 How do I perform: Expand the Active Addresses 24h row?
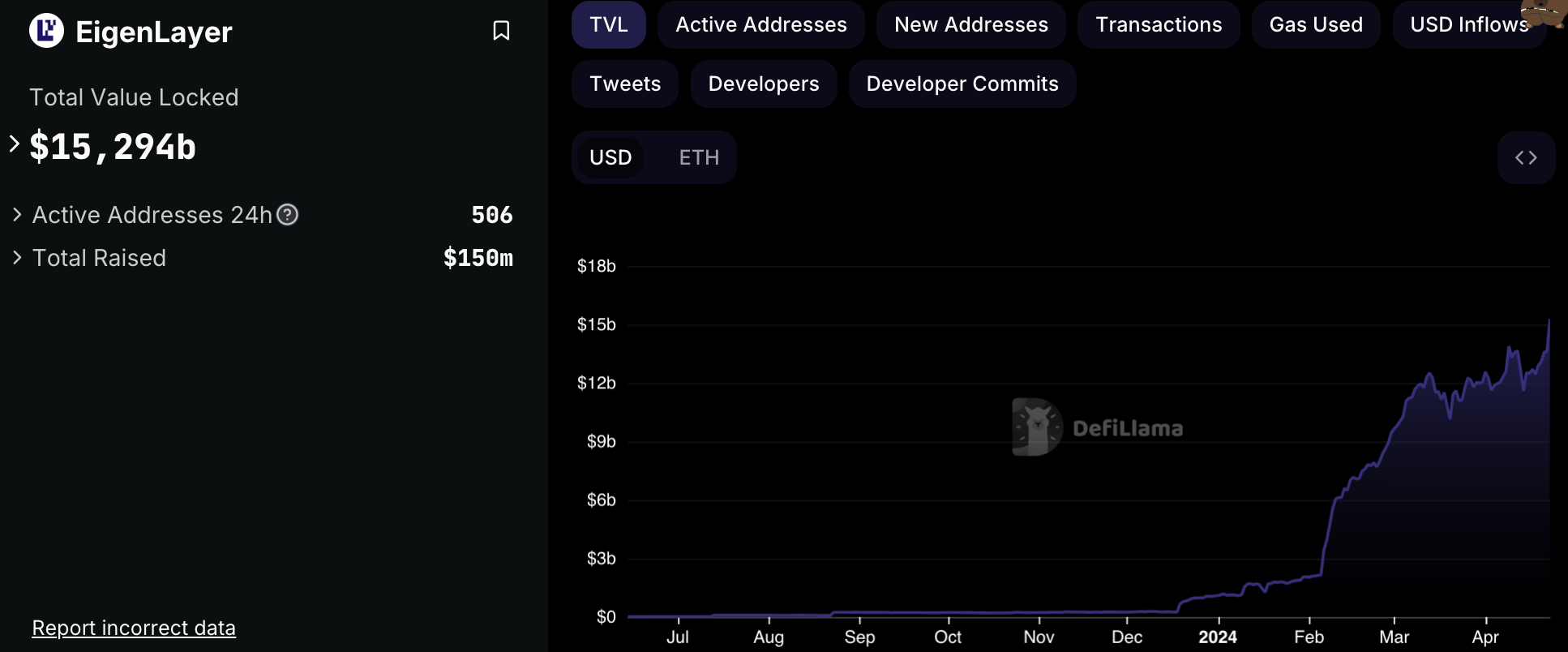point(17,215)
